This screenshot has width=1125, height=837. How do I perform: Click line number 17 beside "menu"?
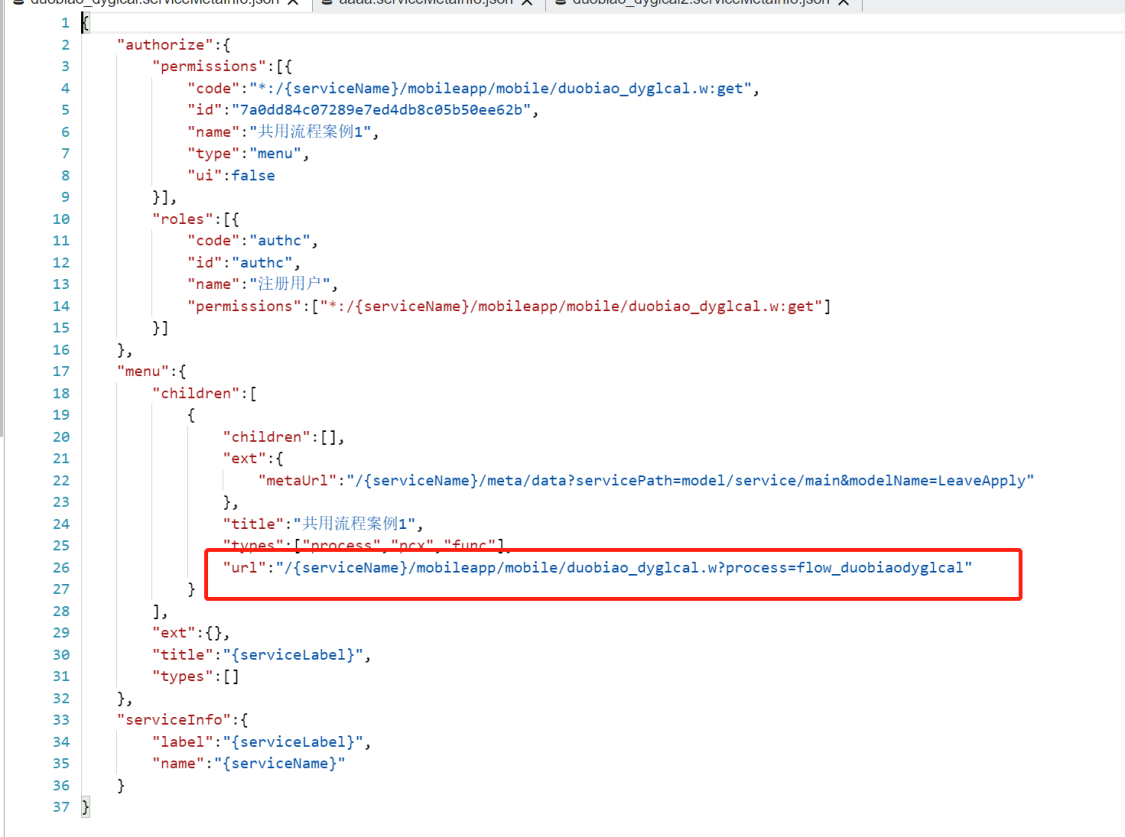(x=62, y=371)
